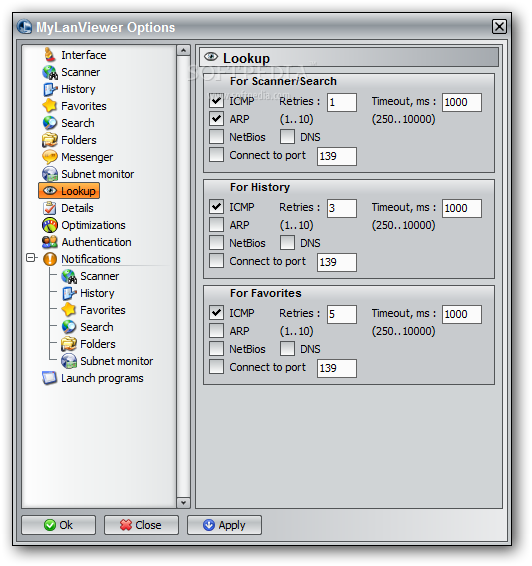This screenshot has height=566, width=532.
Task: Click the top-level Folders icon
Action: click(50, 140)
